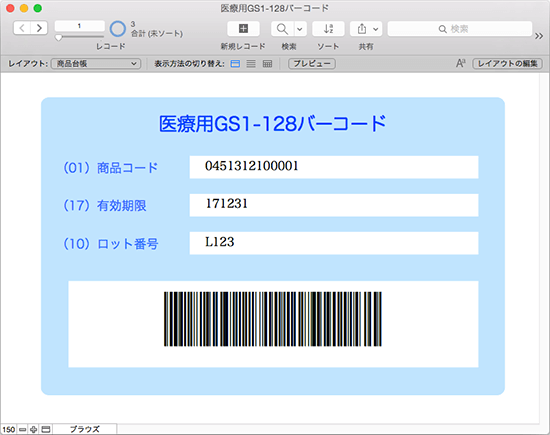Click the (10) ロット番号 label
This screenshot has height=435, width=550.
[x=110, y=243]
